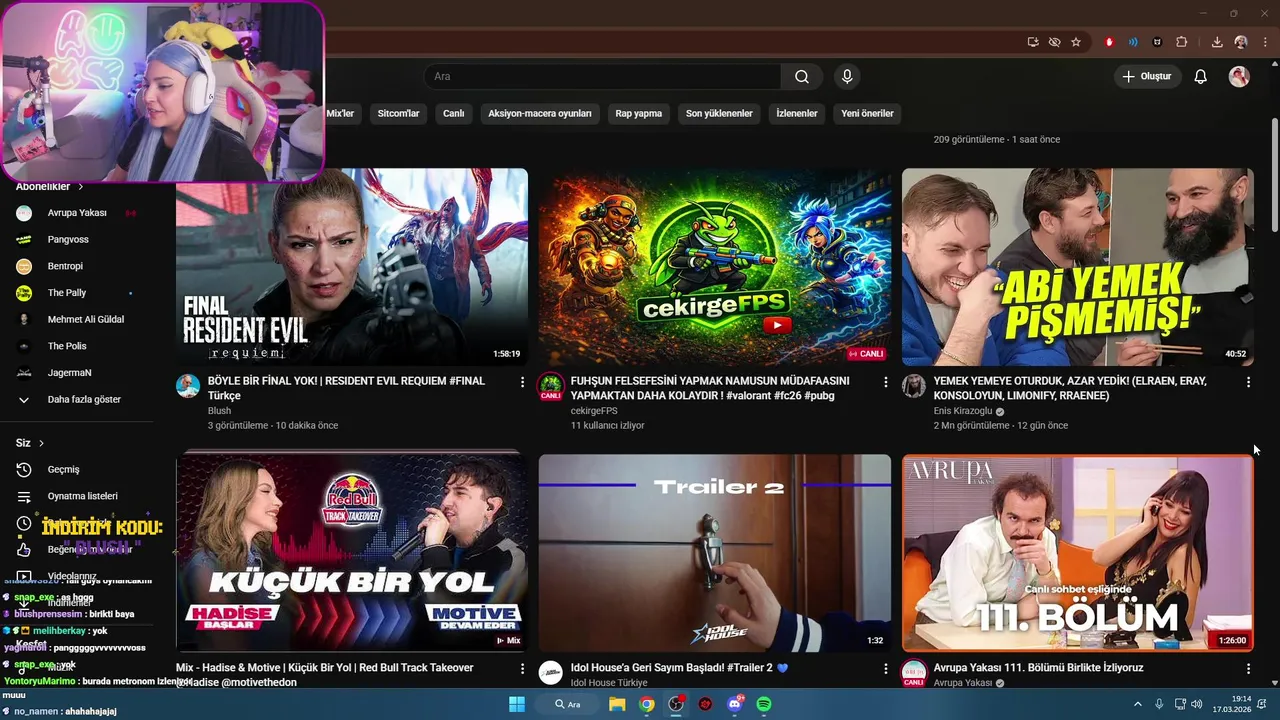1280x720 pixels.
Task: Open the red hand ad blocker extension
Action: click(1109, 42)
